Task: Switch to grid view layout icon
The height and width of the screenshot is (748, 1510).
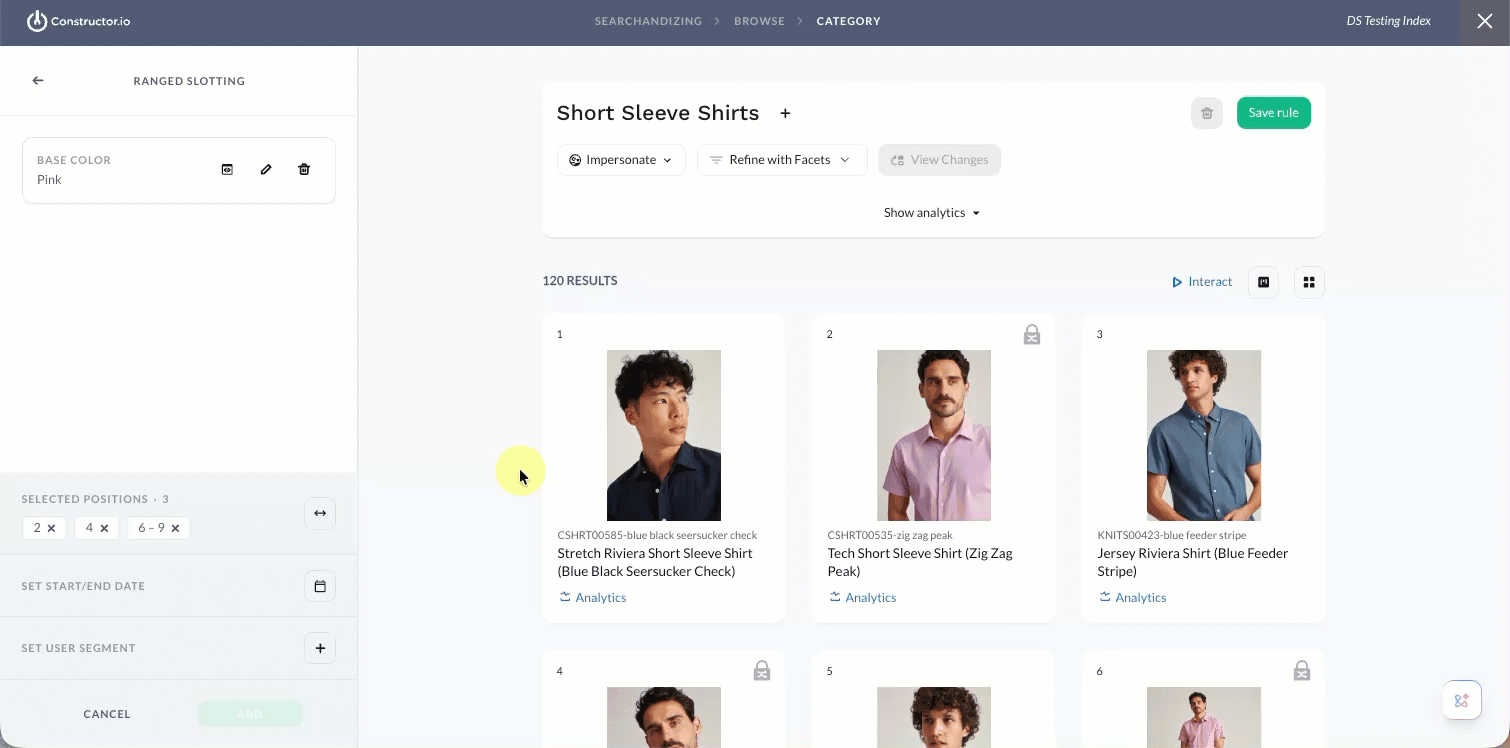Action: coord(1310,283)
